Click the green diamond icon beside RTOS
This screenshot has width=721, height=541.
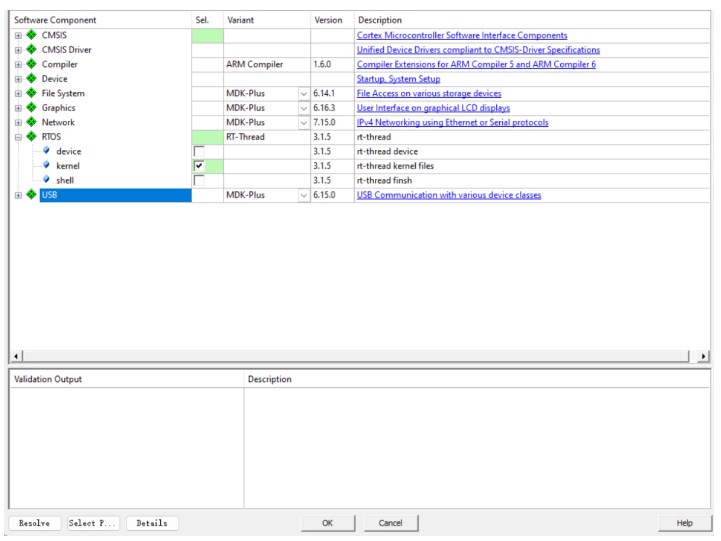click(31, 137)
